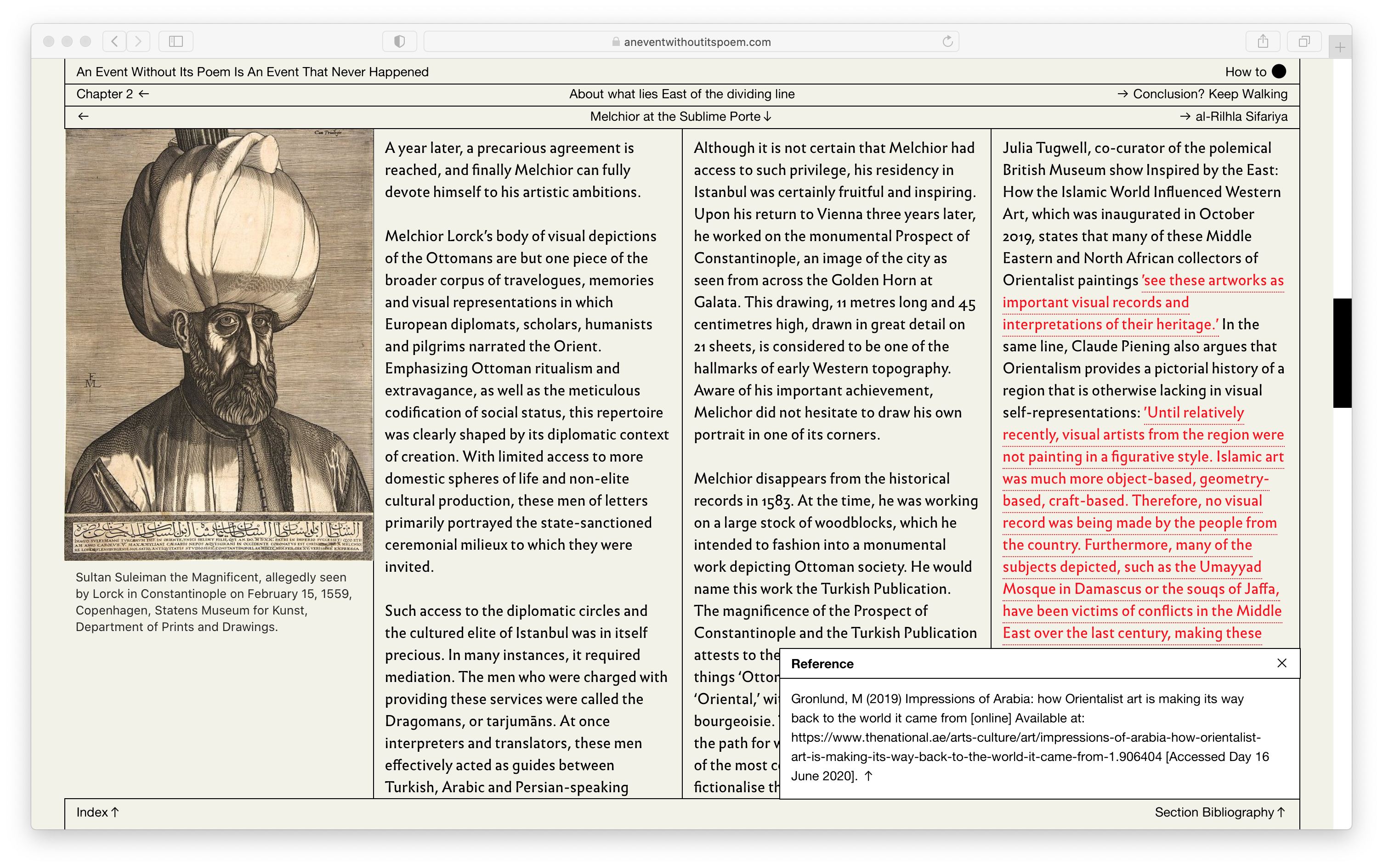Open the Safari share menu
The image size is (1383, 868).
tap(1263, 41)
